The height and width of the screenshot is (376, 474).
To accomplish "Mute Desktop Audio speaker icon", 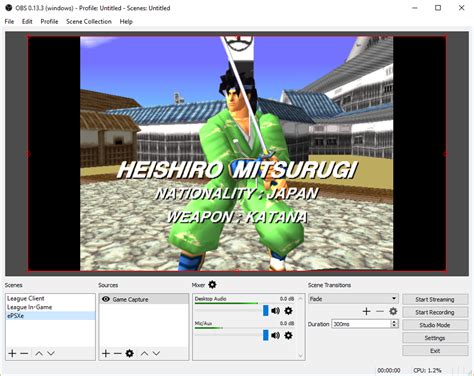I will coord(275,311).
